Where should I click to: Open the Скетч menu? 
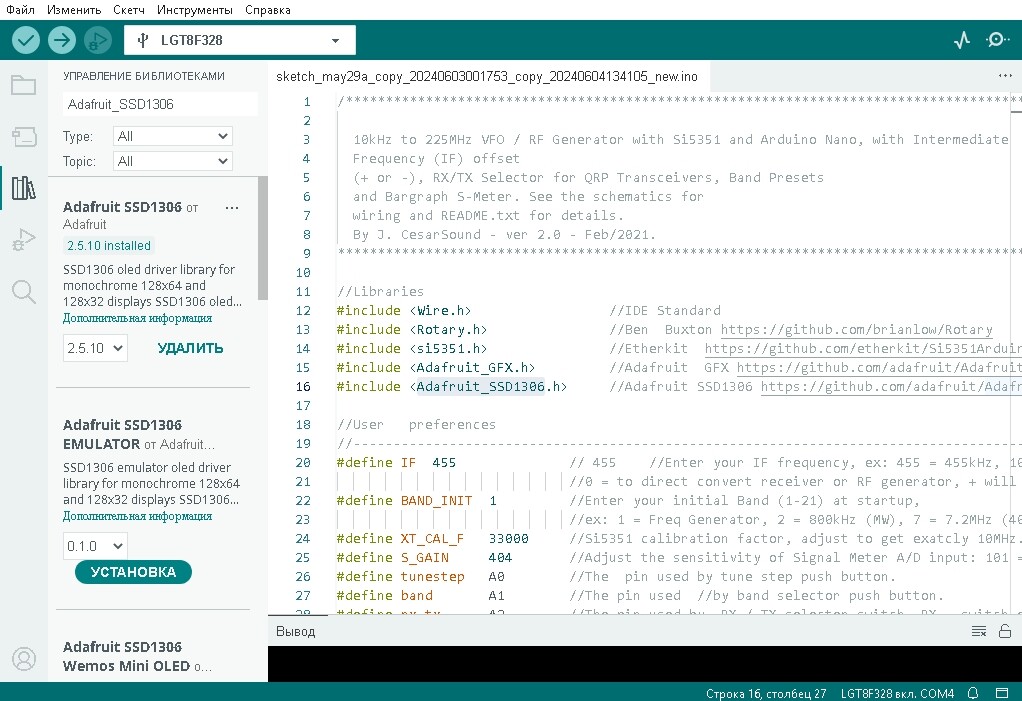(x=128, y=10)
